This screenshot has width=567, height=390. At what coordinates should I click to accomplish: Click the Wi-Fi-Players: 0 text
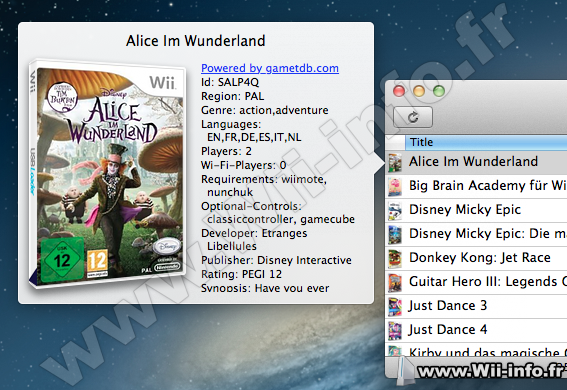coord(244,165)
